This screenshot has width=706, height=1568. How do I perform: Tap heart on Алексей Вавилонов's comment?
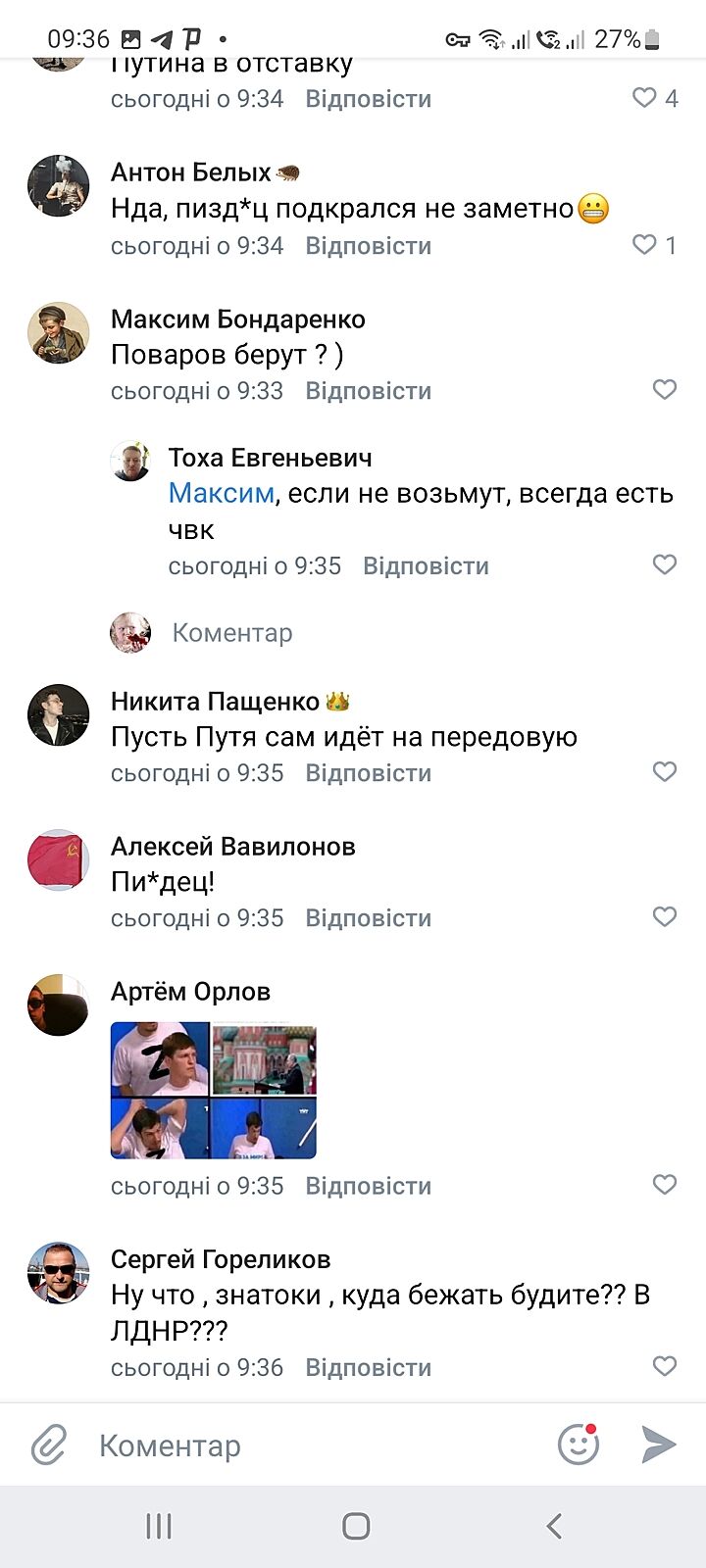[664, 916]
